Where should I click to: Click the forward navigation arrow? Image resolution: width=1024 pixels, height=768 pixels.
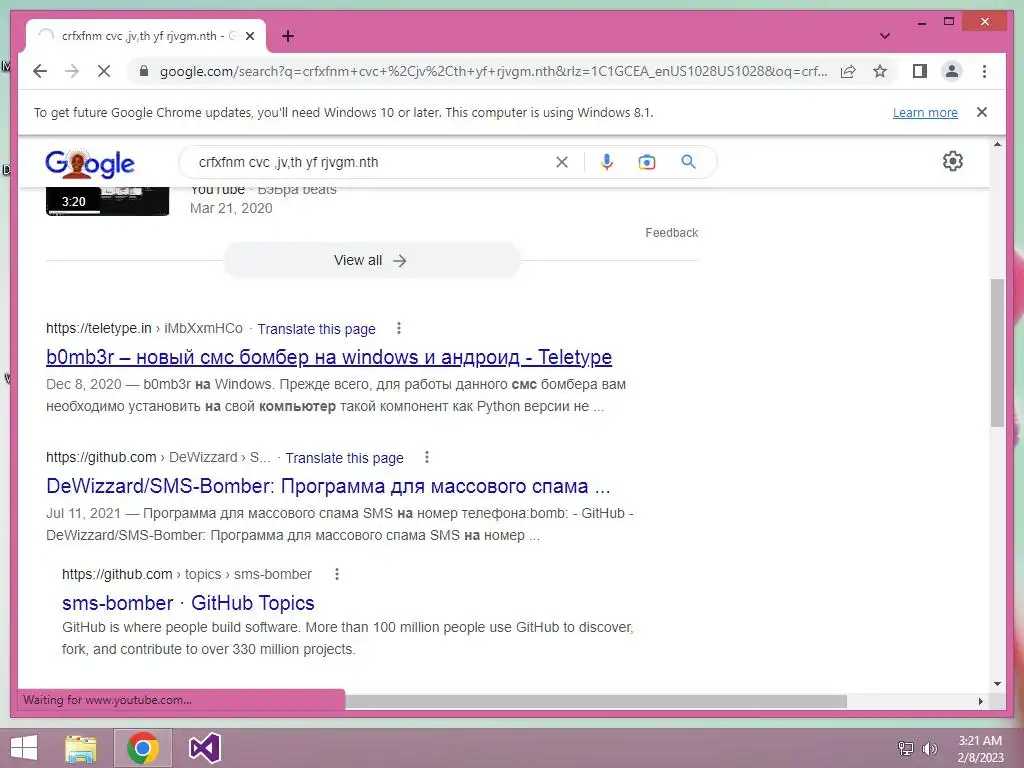pyautogui.click(x=72, y=71)
